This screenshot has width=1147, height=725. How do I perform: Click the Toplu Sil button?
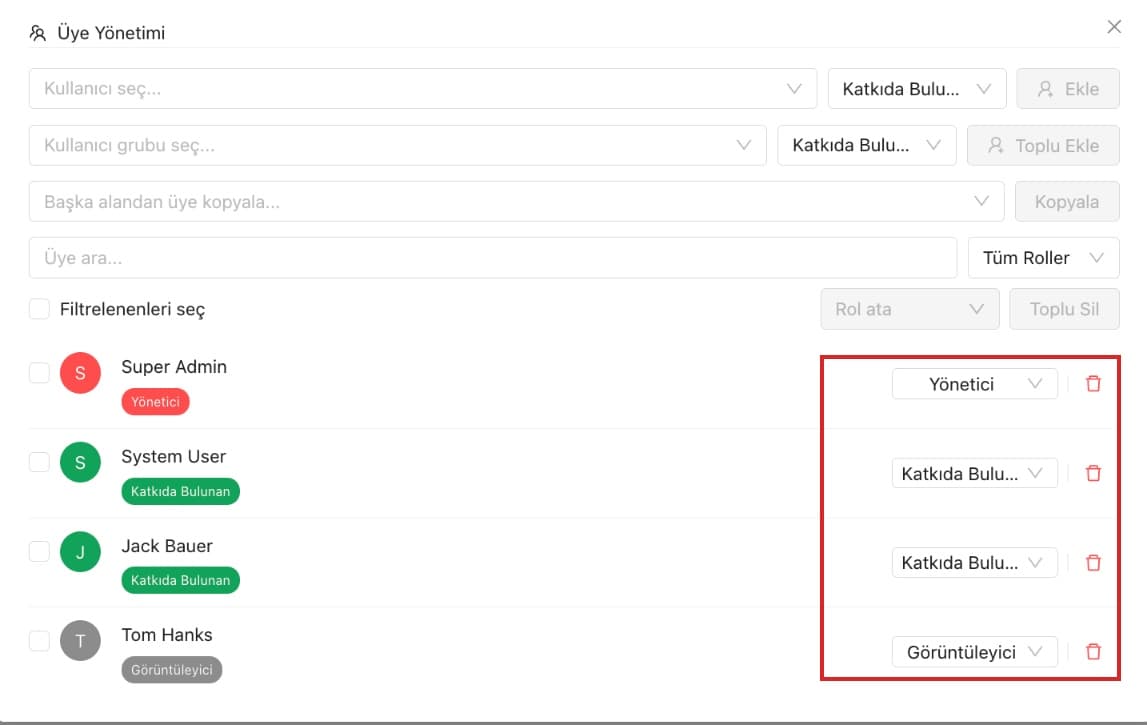1064,309
